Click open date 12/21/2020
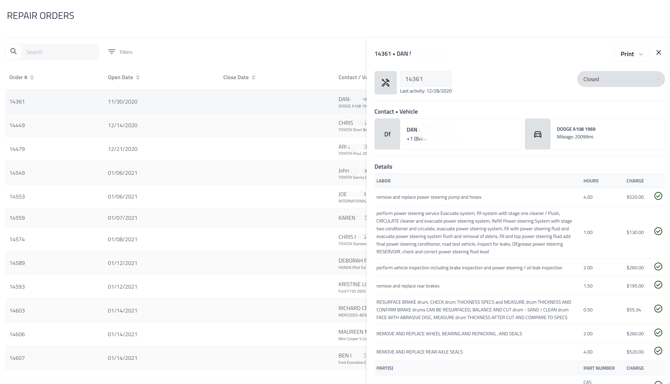Screen dimensions: 670x384 [123, 149]
